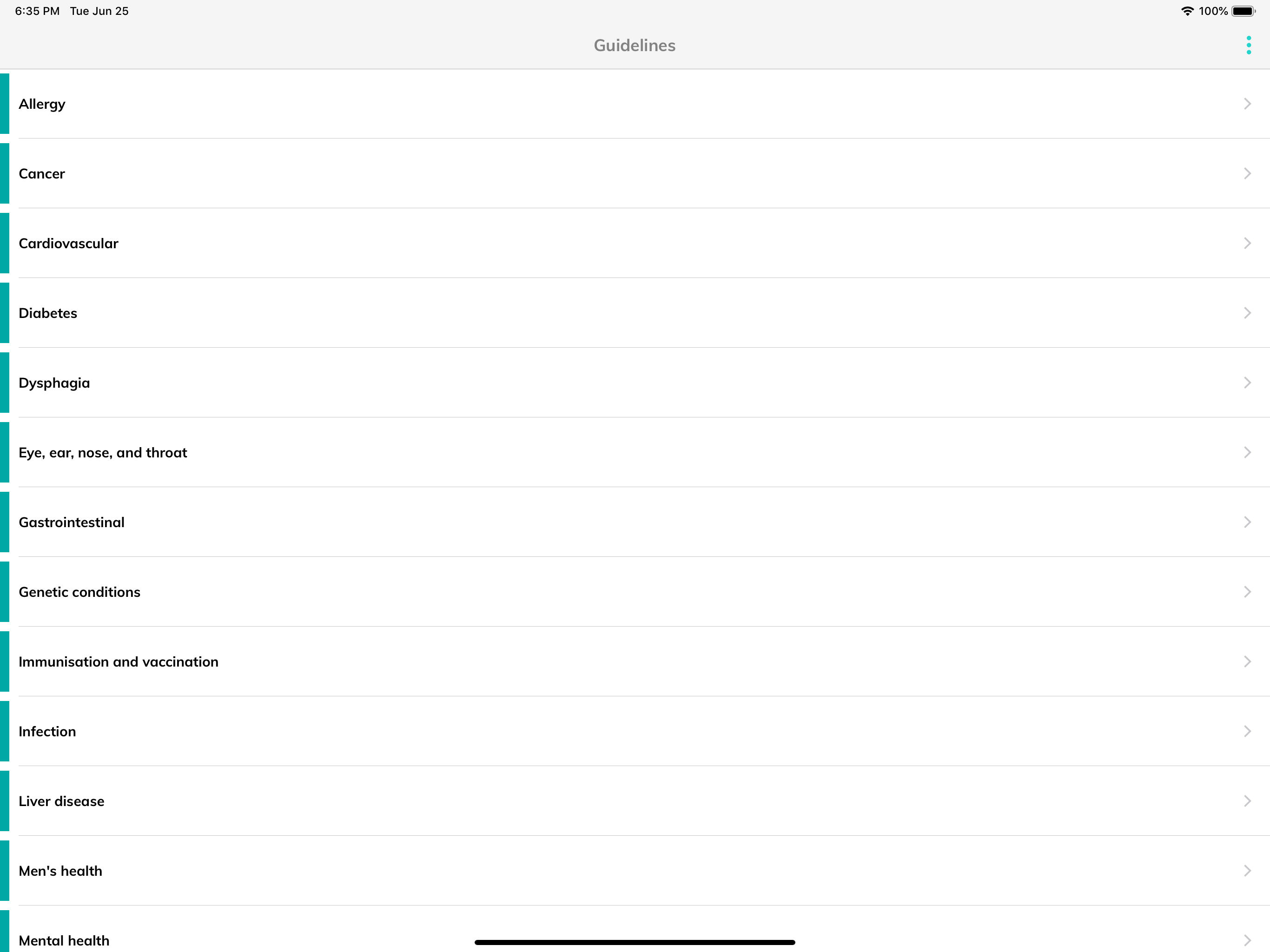Expand the Allergy row chevron

click(1247, 104)
